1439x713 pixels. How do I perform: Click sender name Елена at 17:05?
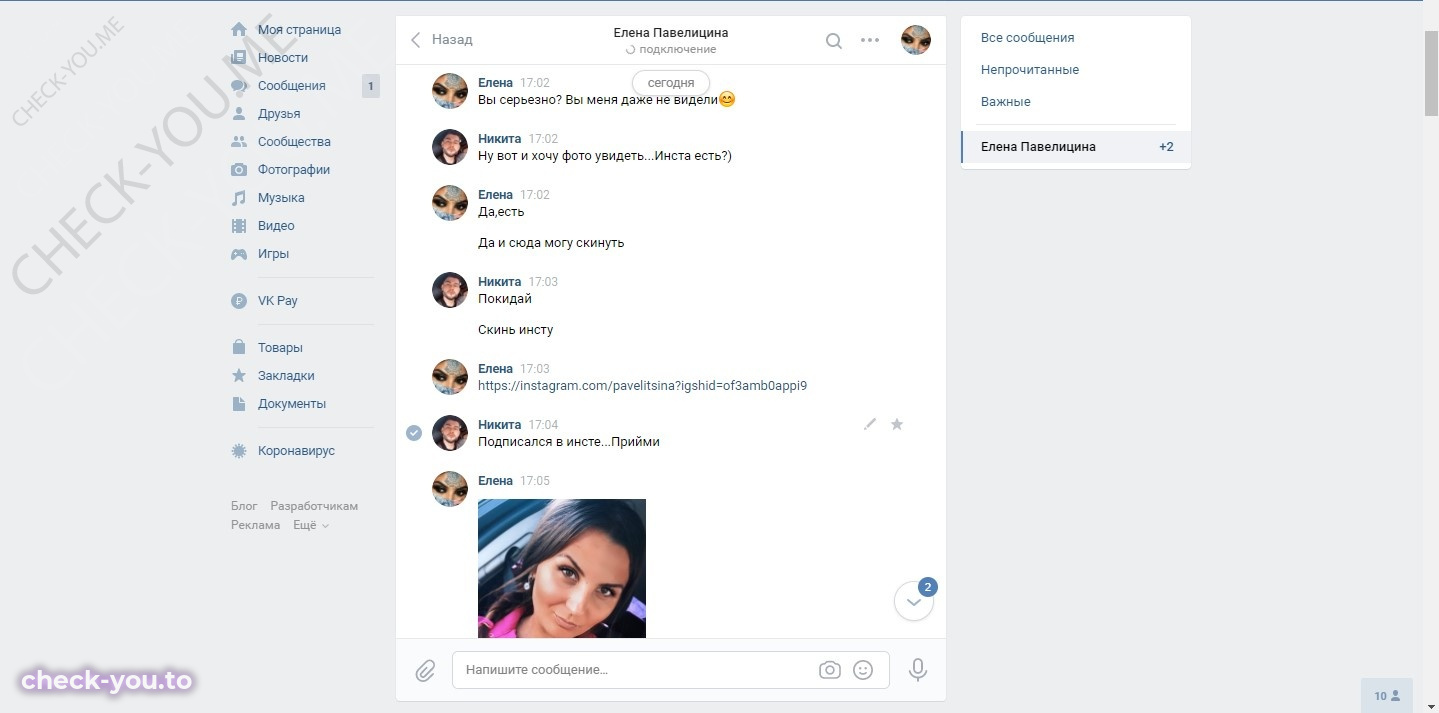tap(495, 481)
